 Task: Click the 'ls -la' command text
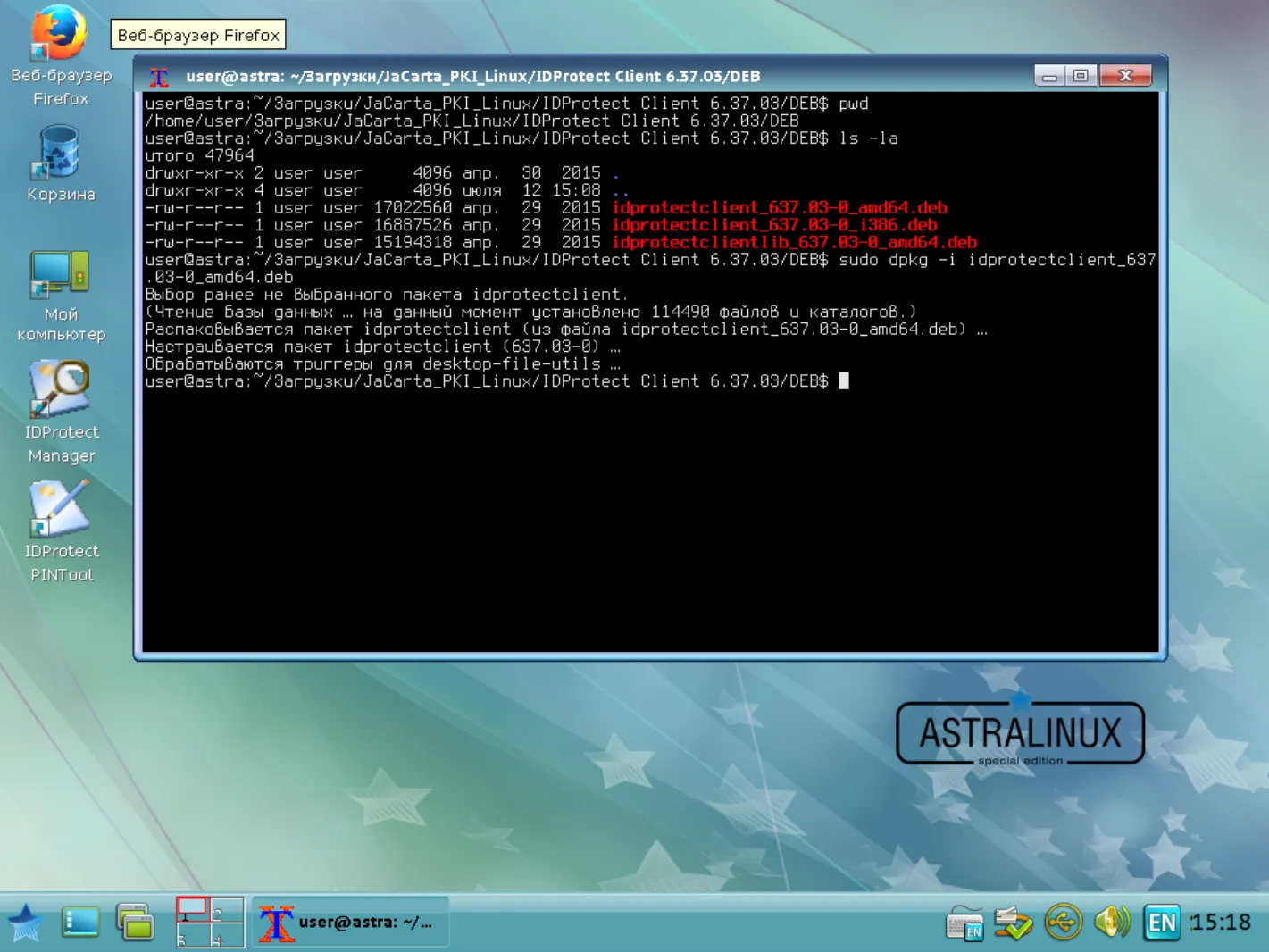point(869,138)
